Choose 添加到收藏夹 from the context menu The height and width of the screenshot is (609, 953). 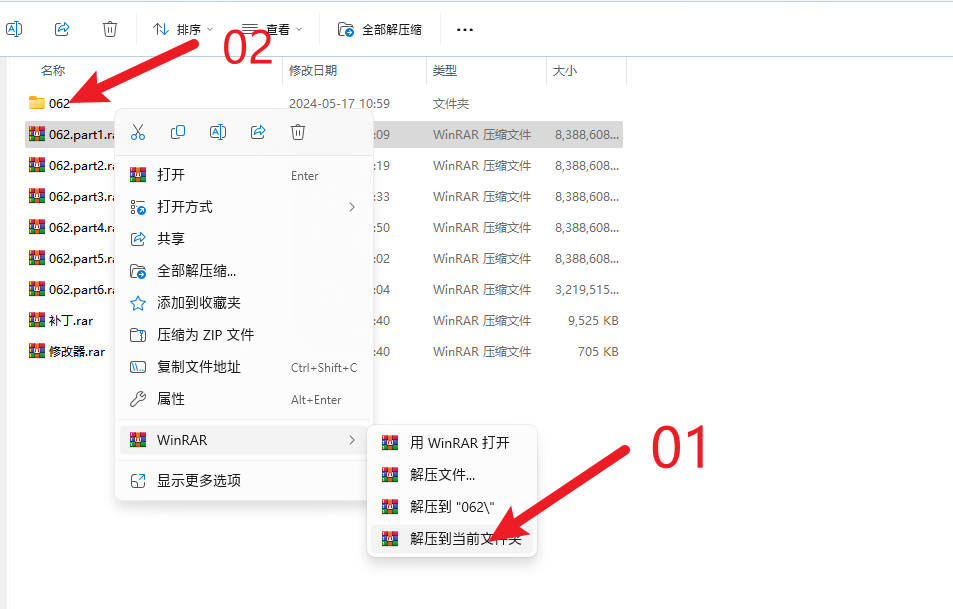pyautogui.click(x=244, y=303)
